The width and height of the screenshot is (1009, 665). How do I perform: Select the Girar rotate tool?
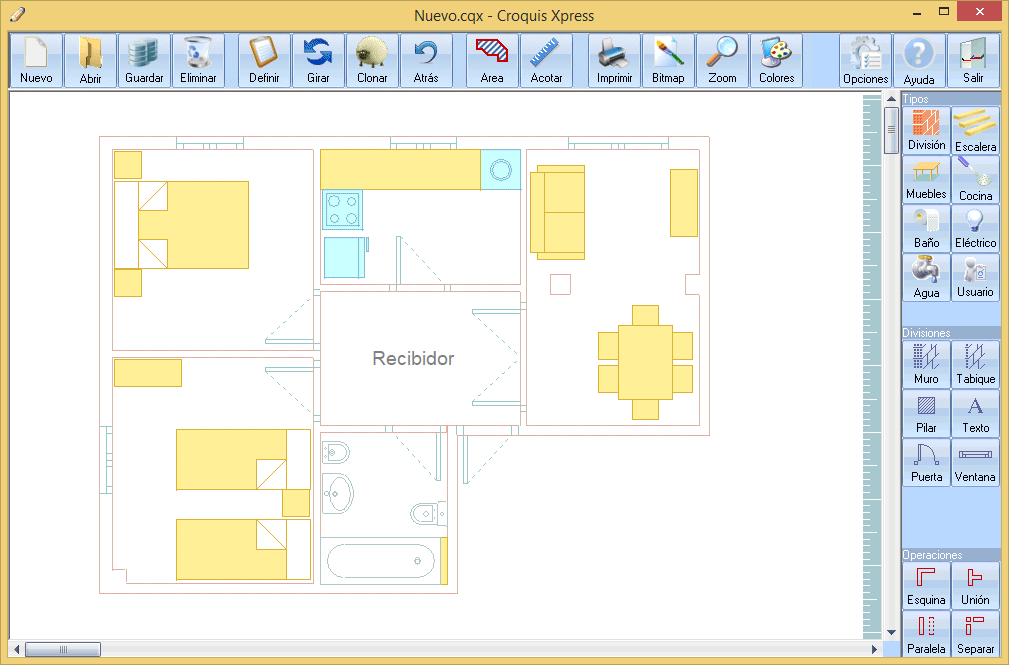(318, 60)
